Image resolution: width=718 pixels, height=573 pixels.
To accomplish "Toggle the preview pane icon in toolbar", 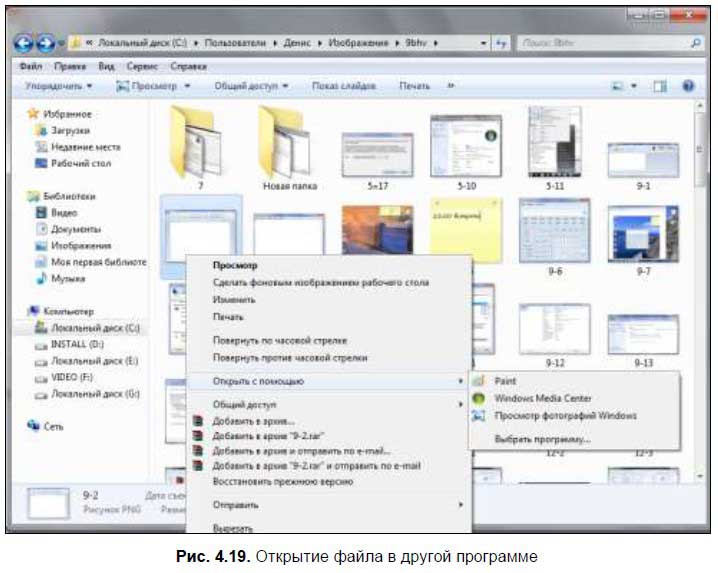I will pos(660,87).
